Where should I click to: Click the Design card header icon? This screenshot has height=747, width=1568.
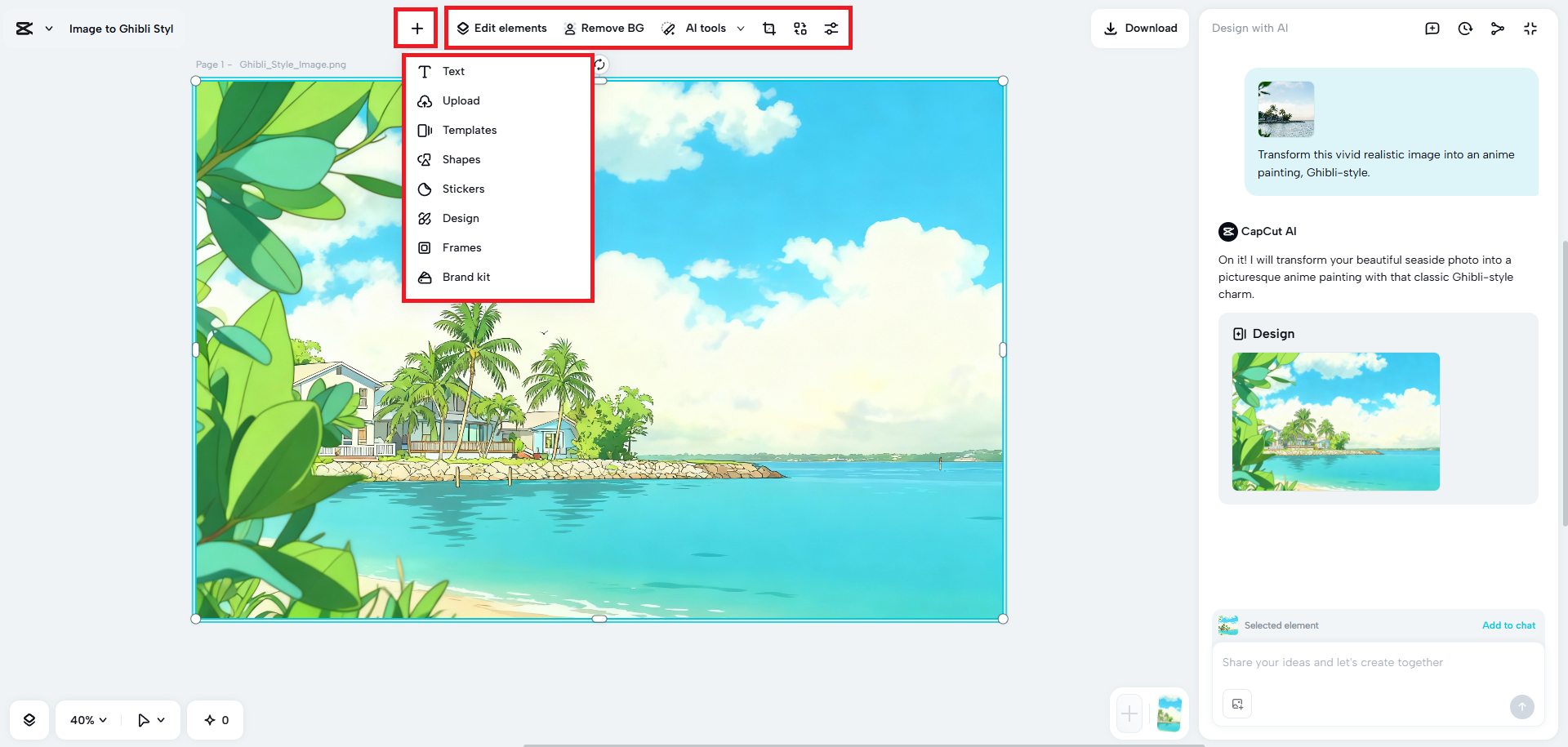click(x=1240, y=334)
